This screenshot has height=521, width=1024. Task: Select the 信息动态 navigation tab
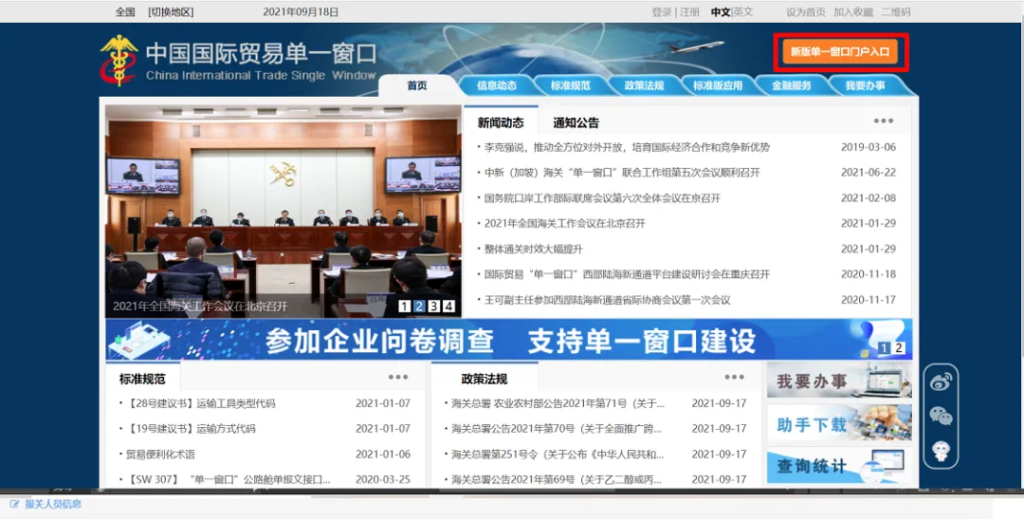coord(496,86)
